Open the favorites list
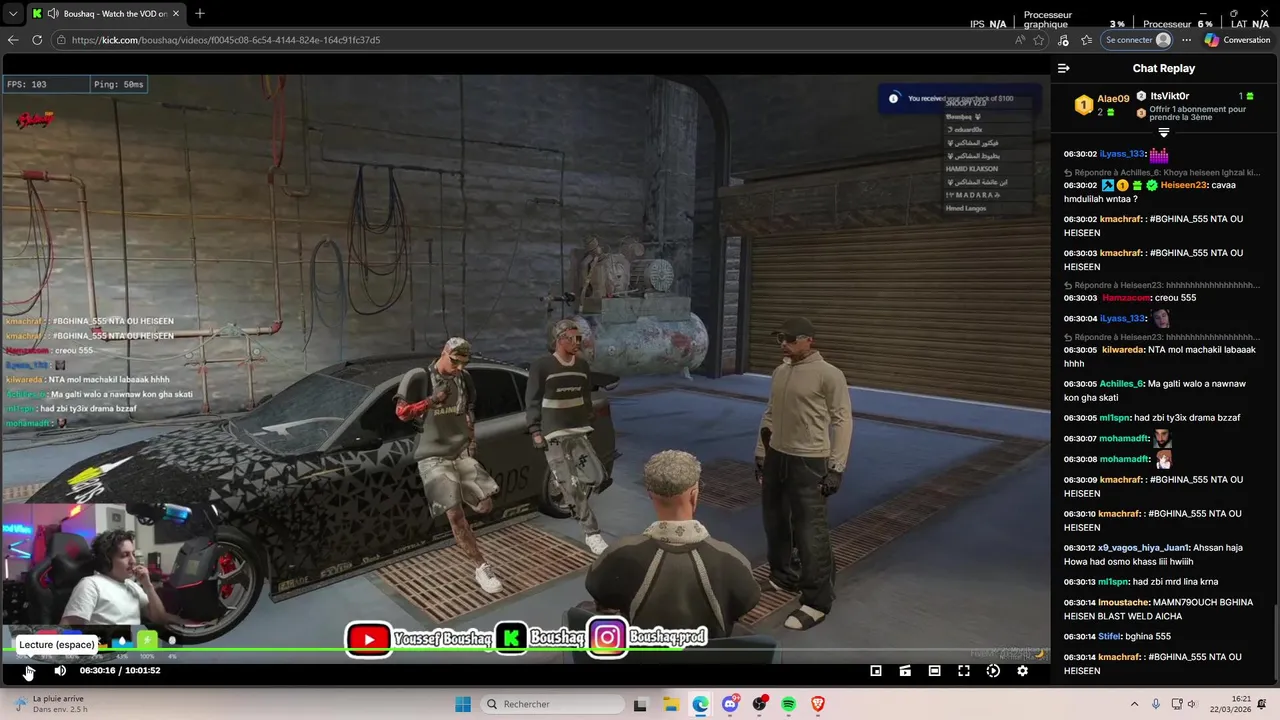Image resolution: width=1280 pixels, height=720 pixels. [1086, 40]
